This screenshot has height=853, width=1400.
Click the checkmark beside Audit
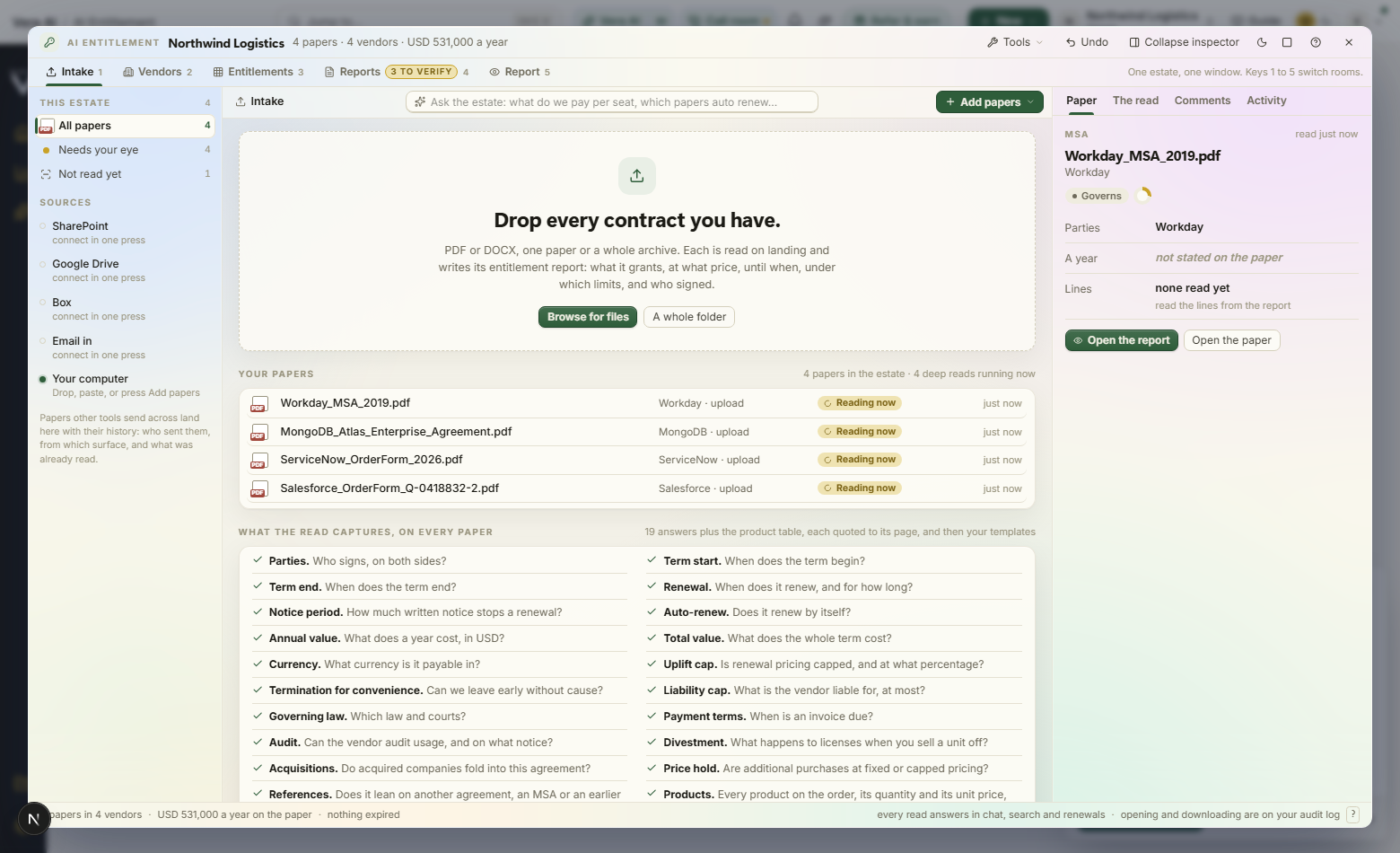[x=258, y=742]
